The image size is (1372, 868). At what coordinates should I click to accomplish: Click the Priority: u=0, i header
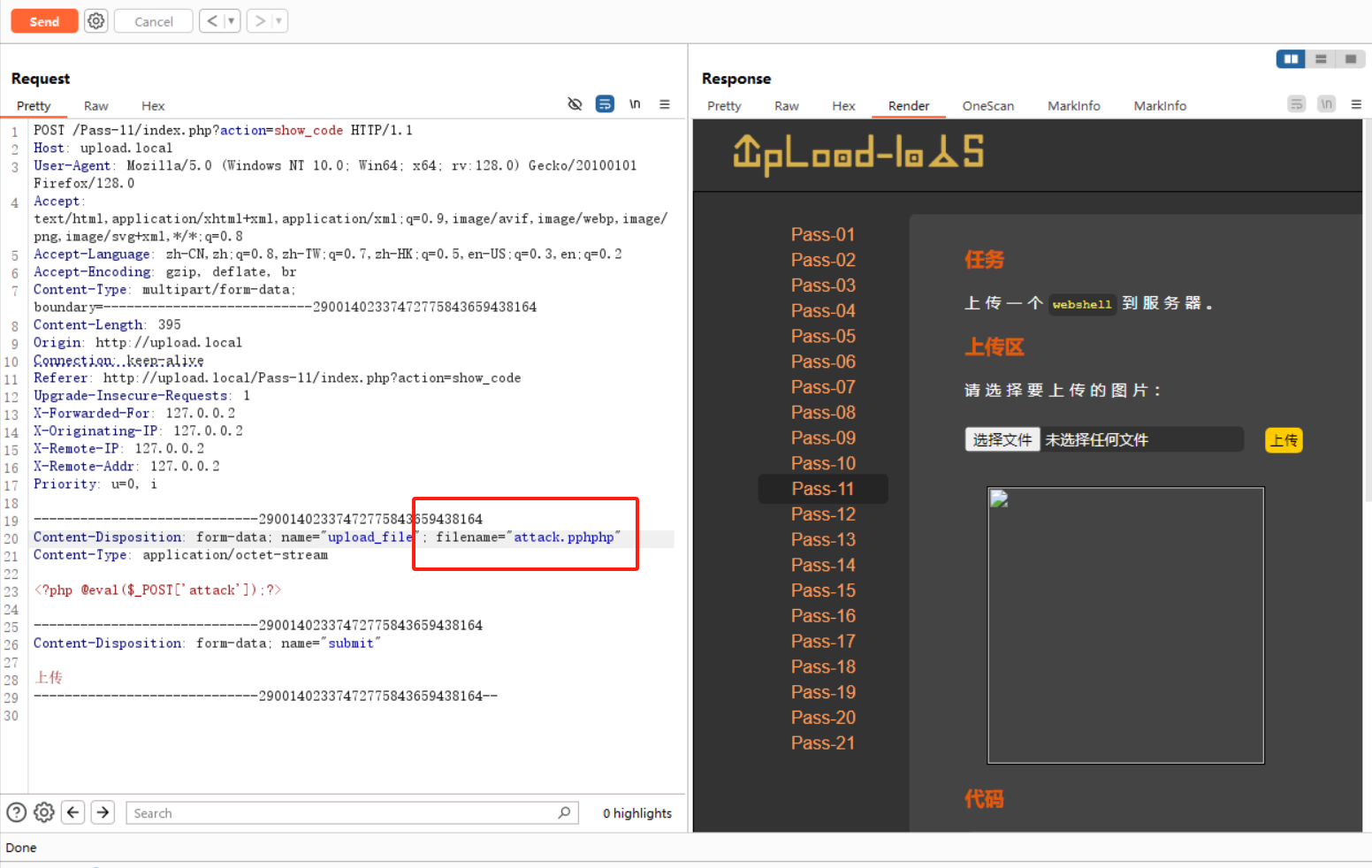point(95,484)
